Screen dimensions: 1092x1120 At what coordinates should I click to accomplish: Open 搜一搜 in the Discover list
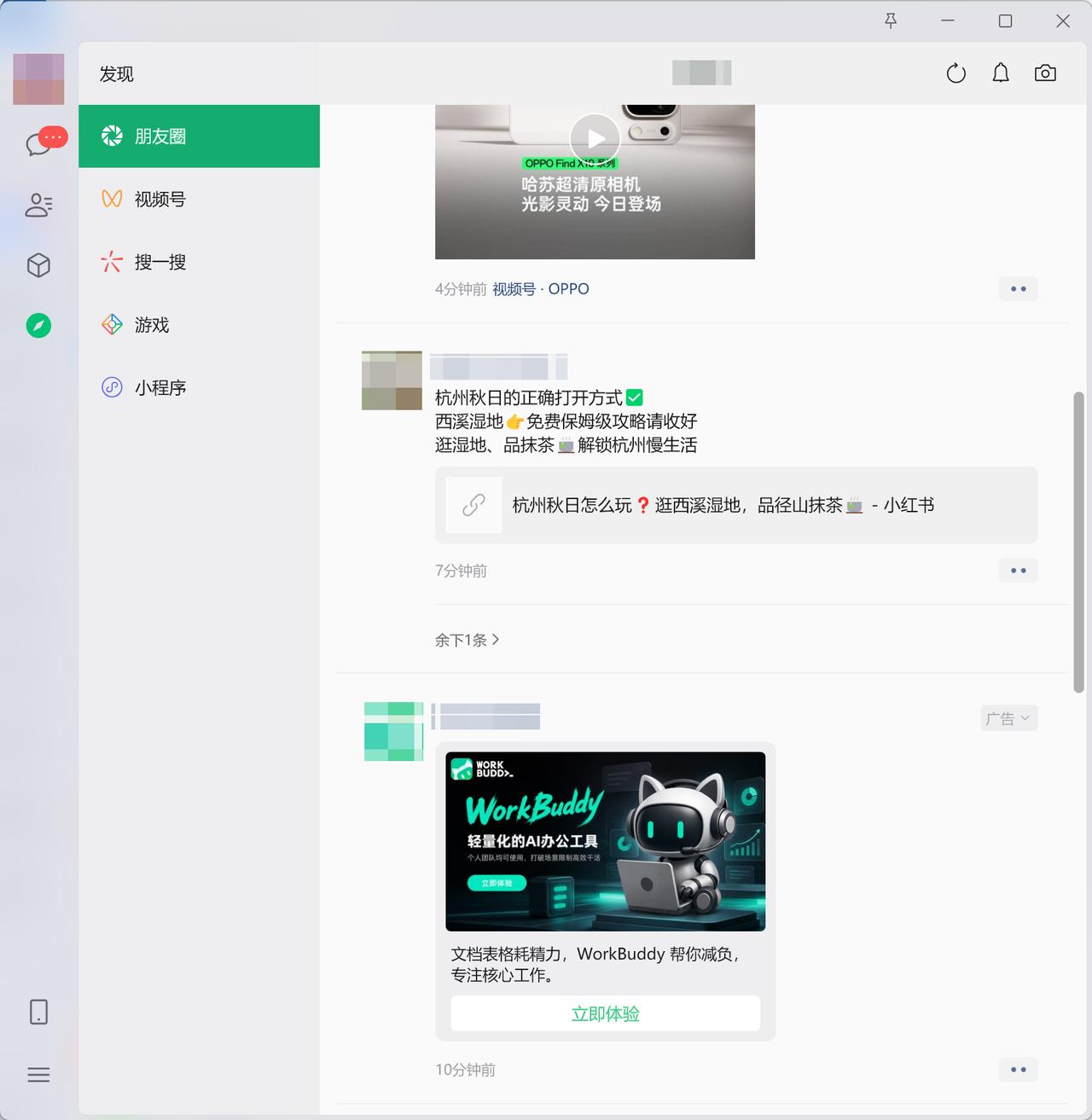click(199, 262)
